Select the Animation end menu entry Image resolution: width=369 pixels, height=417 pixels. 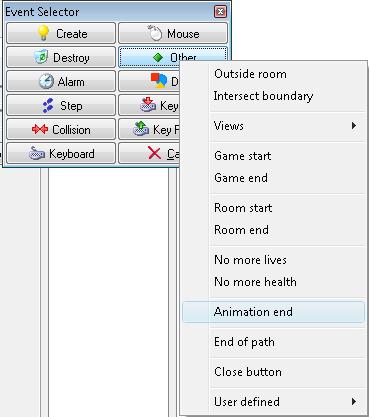[x=273, y=312]
